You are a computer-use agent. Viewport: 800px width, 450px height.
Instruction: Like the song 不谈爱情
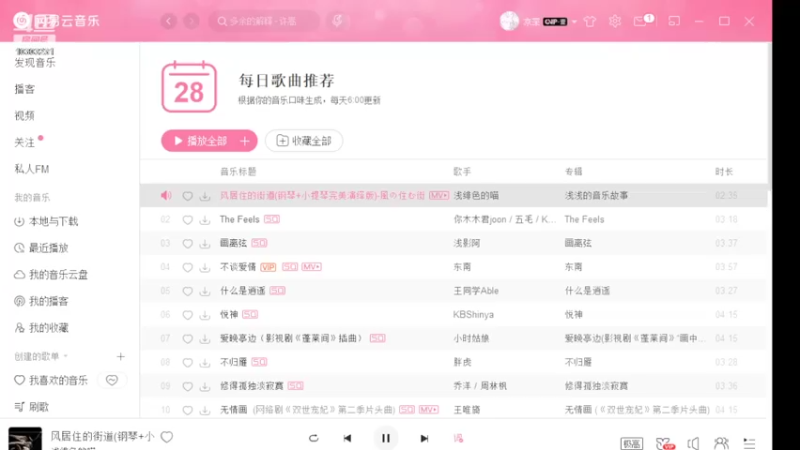188,267
